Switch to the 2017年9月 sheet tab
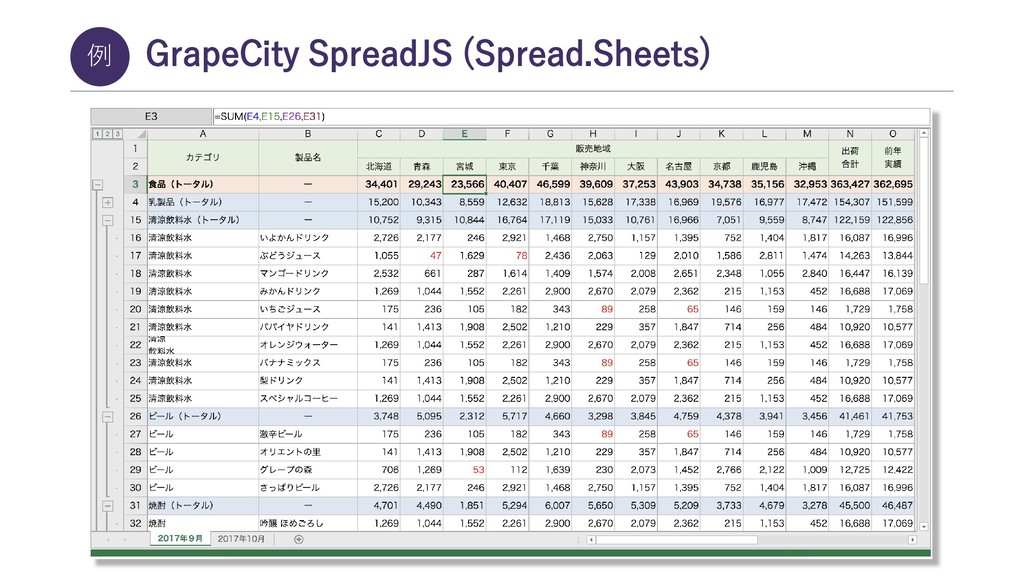The height and width of the screenshot is (576, 1024). coord(180,539)
